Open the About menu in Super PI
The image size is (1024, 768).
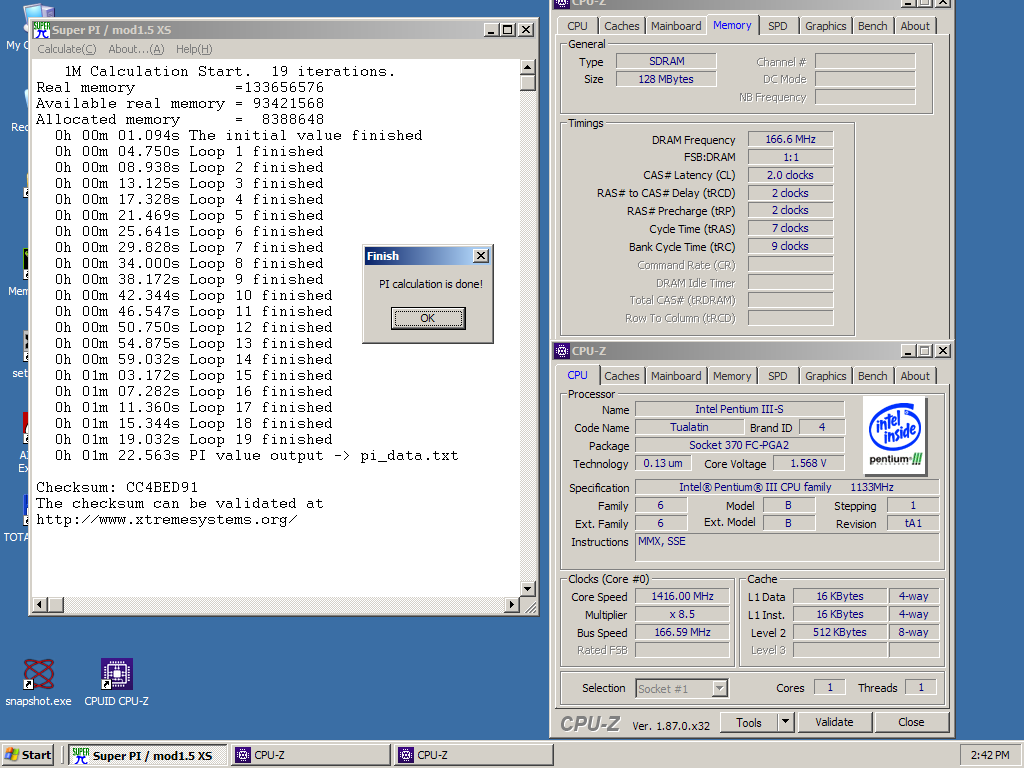click(136, 49)
